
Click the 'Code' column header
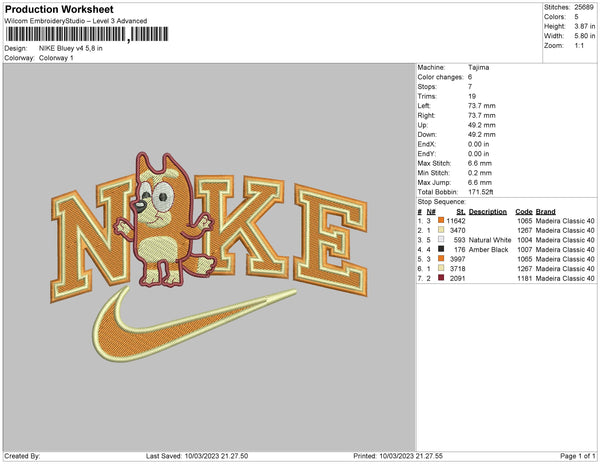point(524,211)
